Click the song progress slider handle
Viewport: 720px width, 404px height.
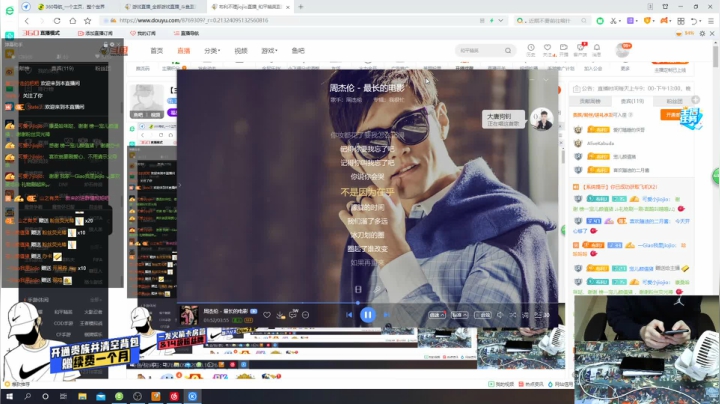[x=358, y=303]
